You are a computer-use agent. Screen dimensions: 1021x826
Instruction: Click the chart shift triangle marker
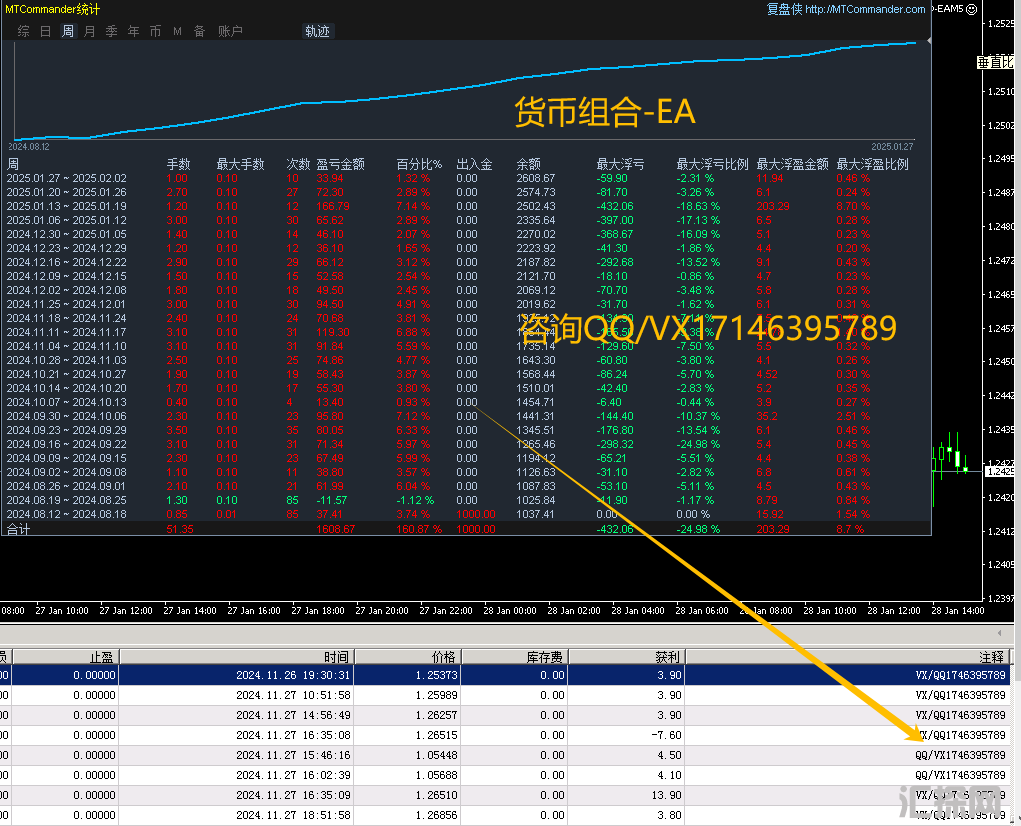[x=926, y=42]
